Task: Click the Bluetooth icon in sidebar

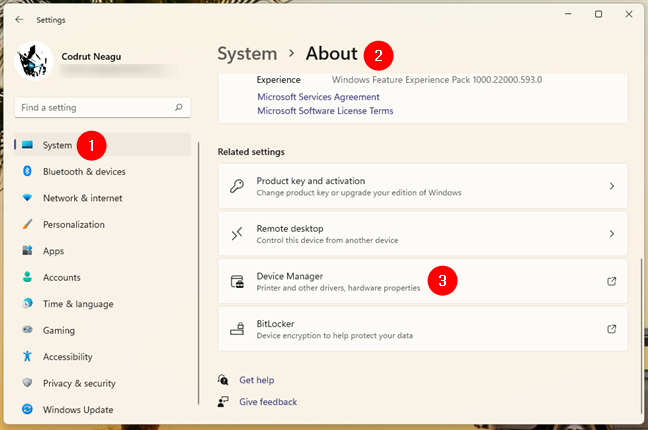Action: coord(27,171)
